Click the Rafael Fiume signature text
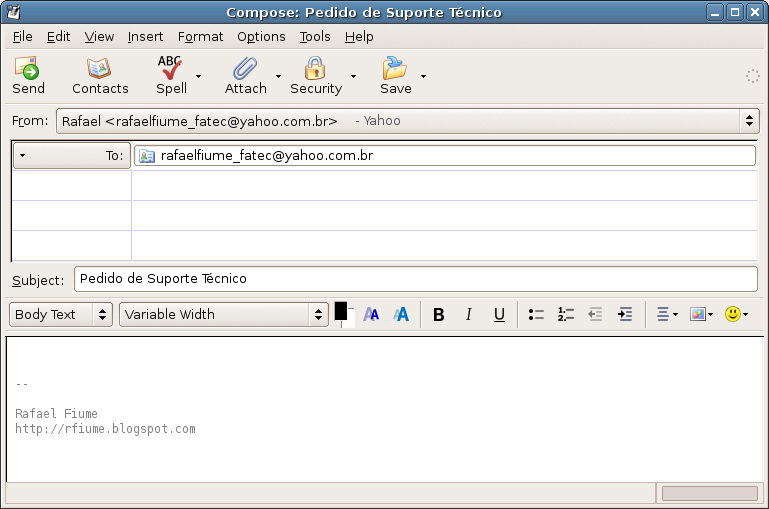The image size is (769, 509). click(x=56, y=413)
